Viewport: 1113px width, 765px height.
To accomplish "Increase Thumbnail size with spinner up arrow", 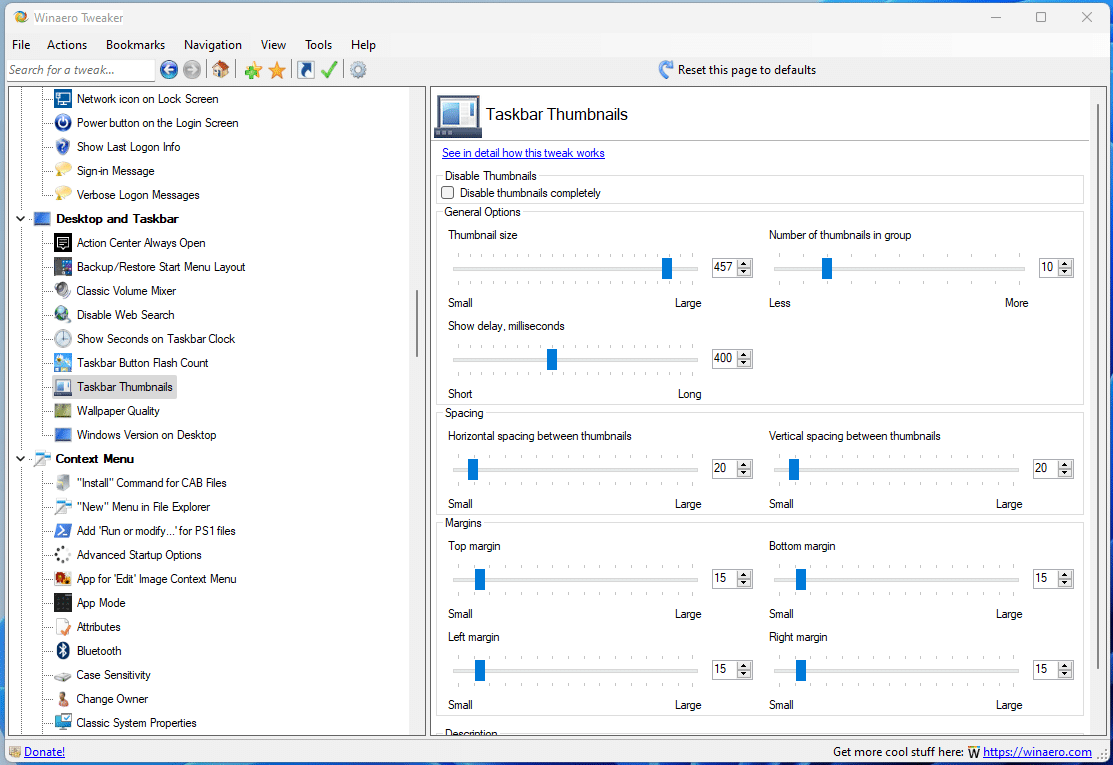I will pos(744,263).
